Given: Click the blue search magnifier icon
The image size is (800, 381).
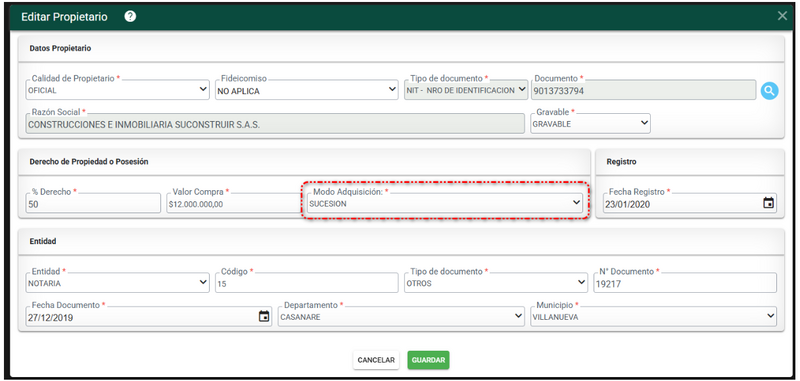Looking at the screenshot, I should 769,91.
